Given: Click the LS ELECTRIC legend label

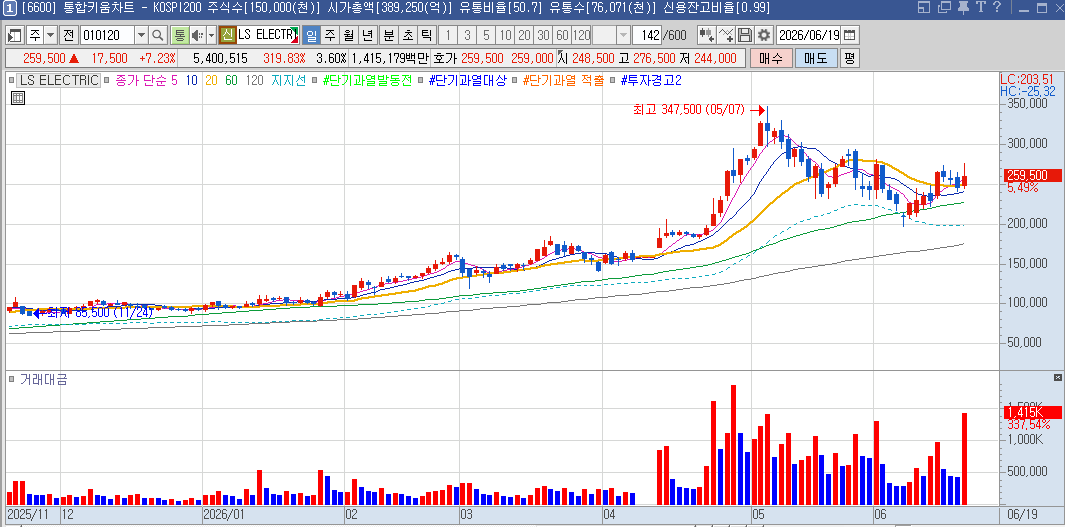Looking at the screenshot, I should (x=58, y=80).
